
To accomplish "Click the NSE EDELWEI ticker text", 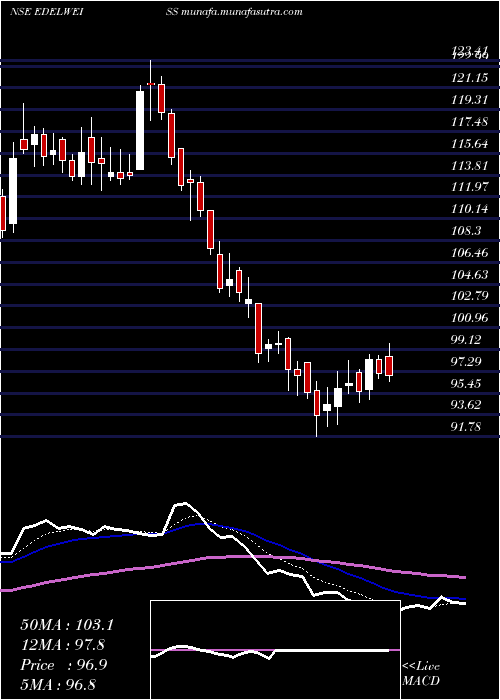I will [47, 12].
